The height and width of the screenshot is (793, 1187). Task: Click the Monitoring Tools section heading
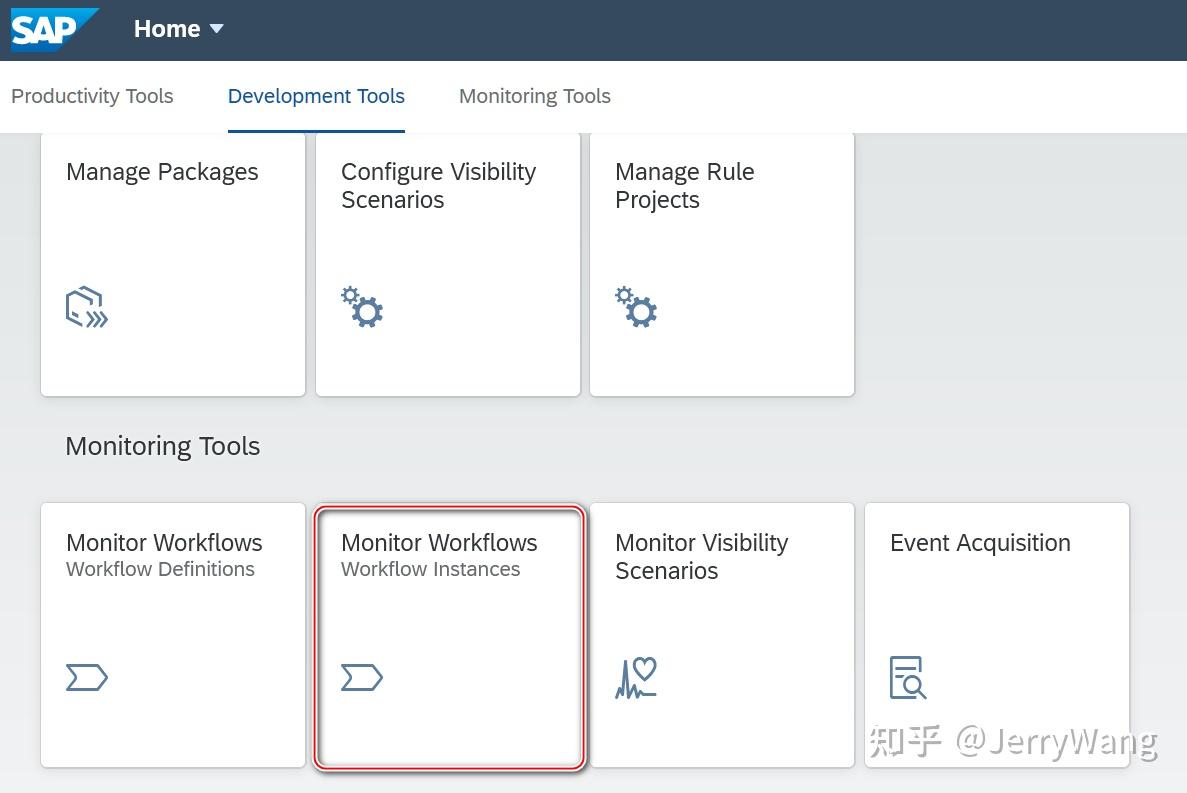pyautogui.click(x=162, y=446)
